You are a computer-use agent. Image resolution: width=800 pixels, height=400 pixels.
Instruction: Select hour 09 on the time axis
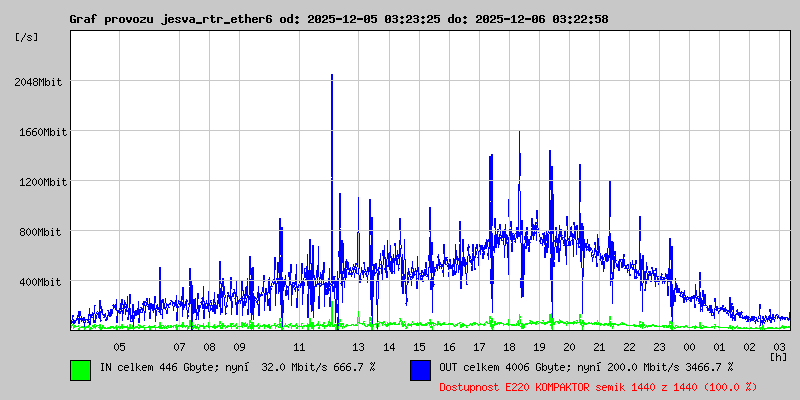[239, 346]
